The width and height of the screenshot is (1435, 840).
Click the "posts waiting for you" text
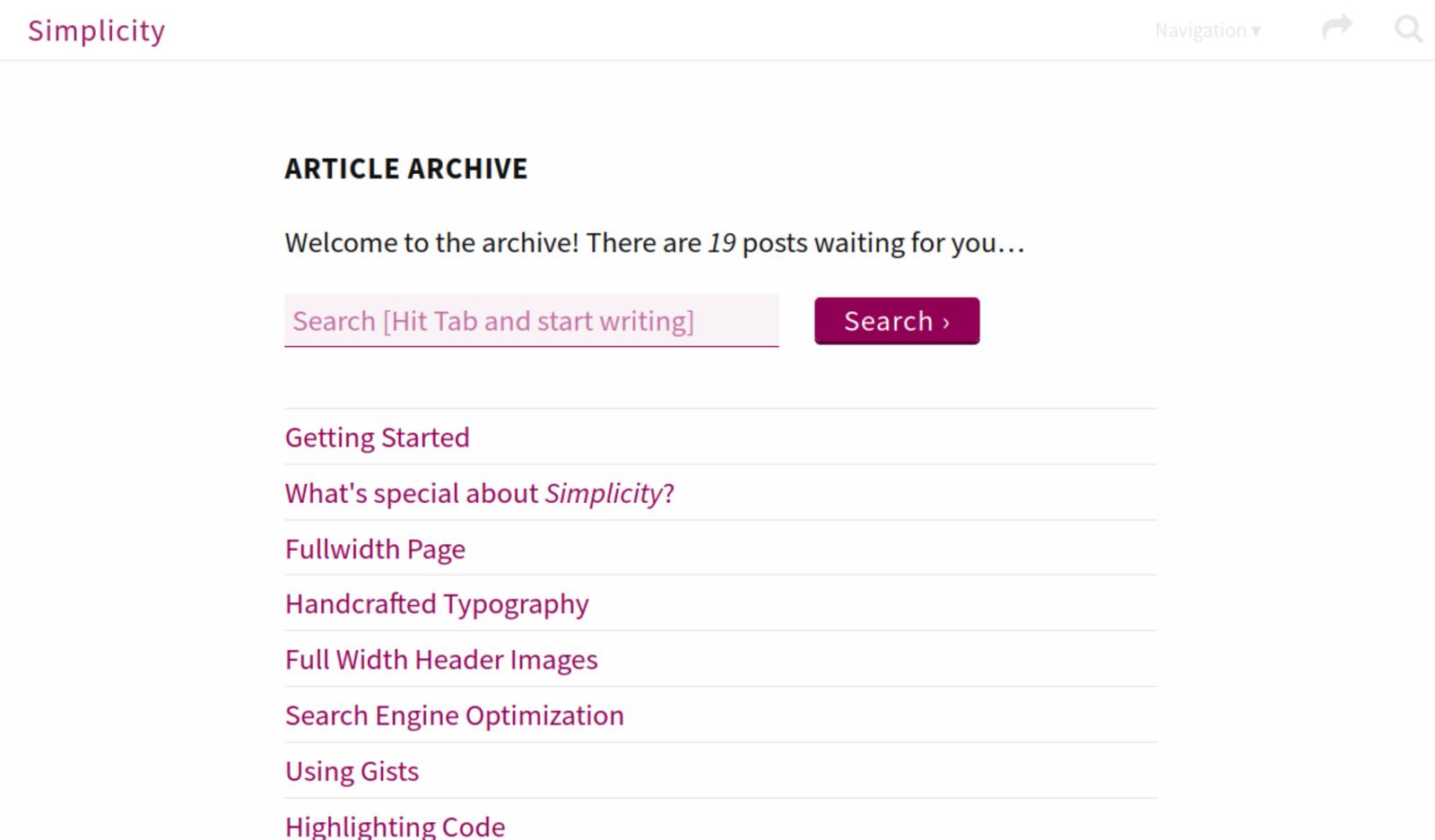(883, 243)
